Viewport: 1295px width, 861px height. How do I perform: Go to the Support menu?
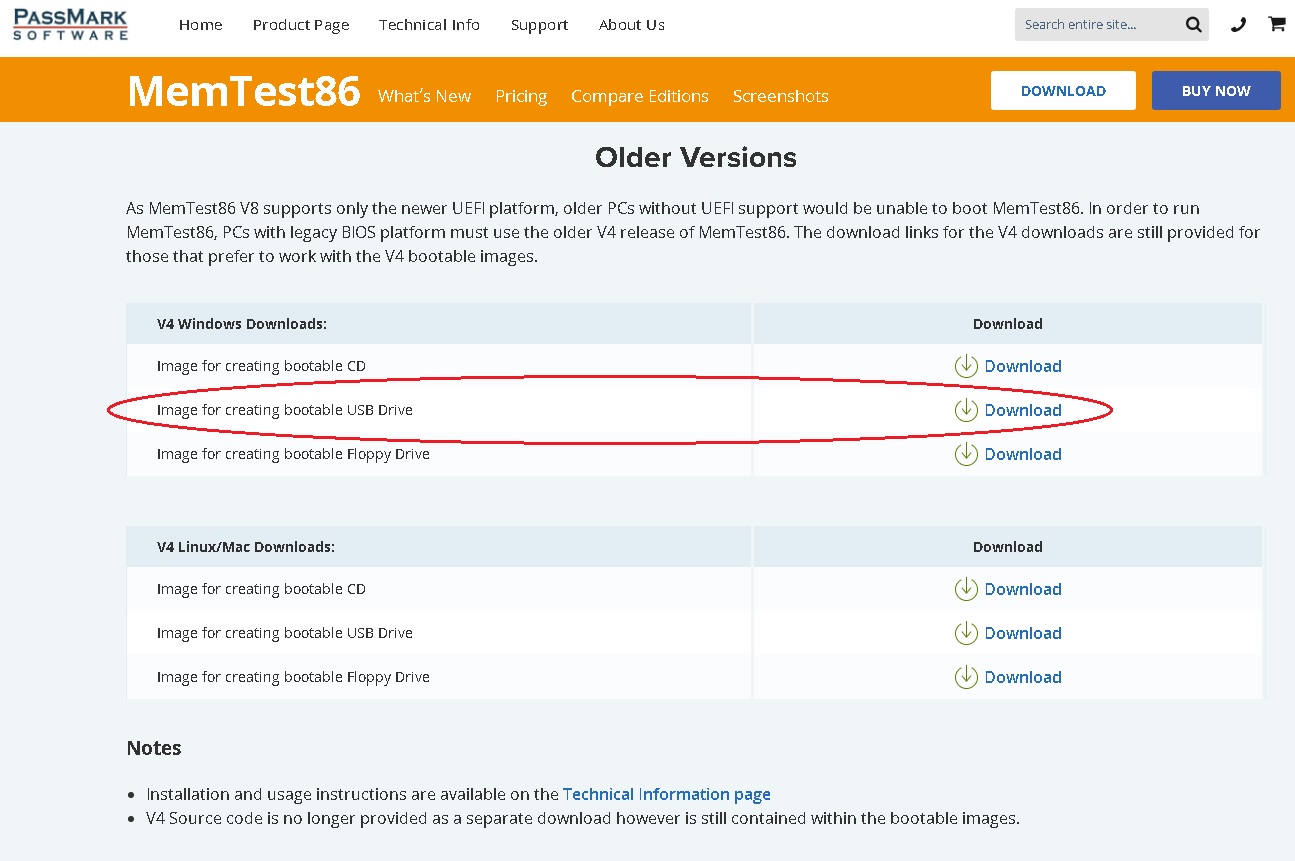coord(539,25)
